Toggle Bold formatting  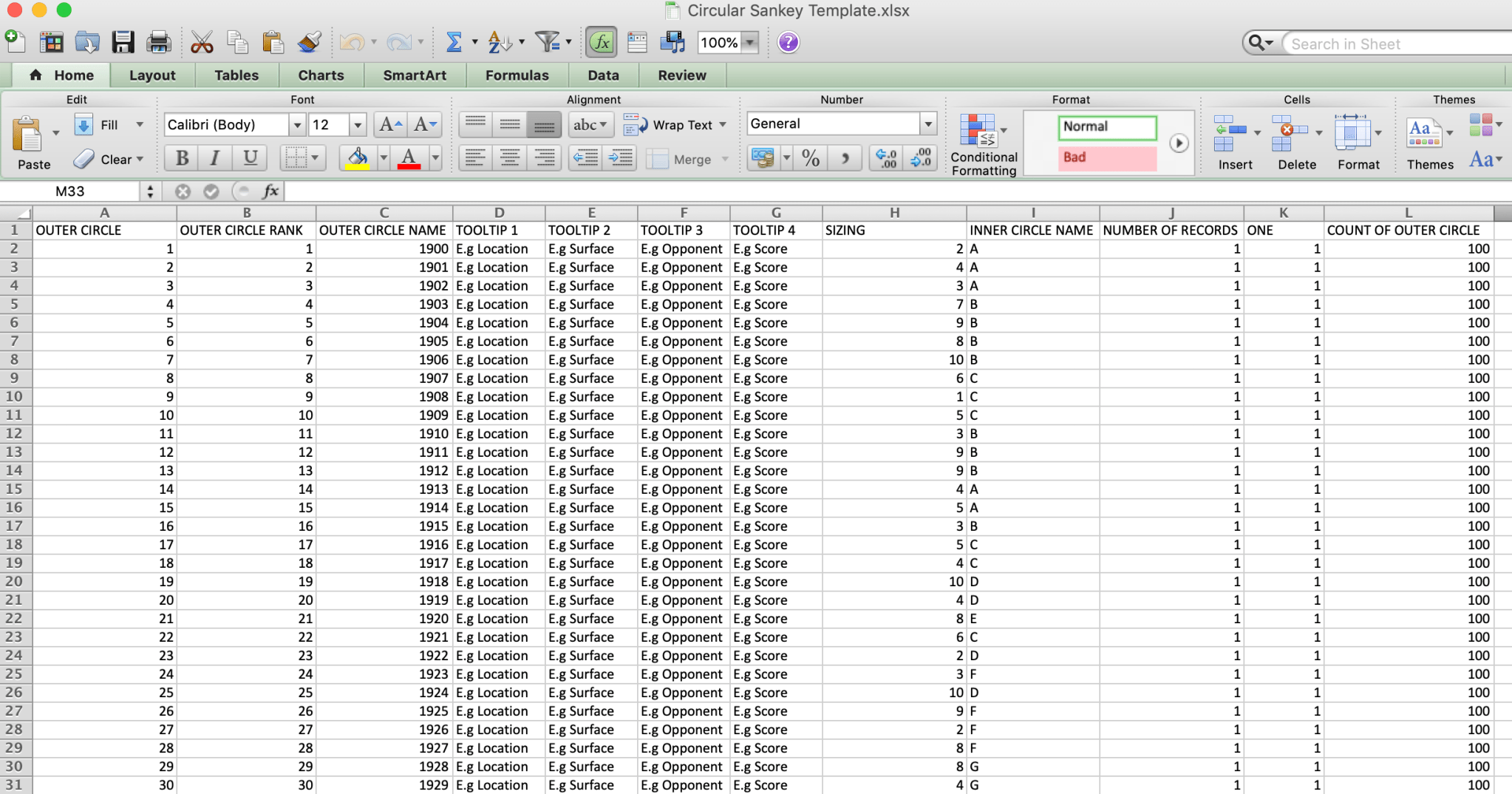coord(182,157)
